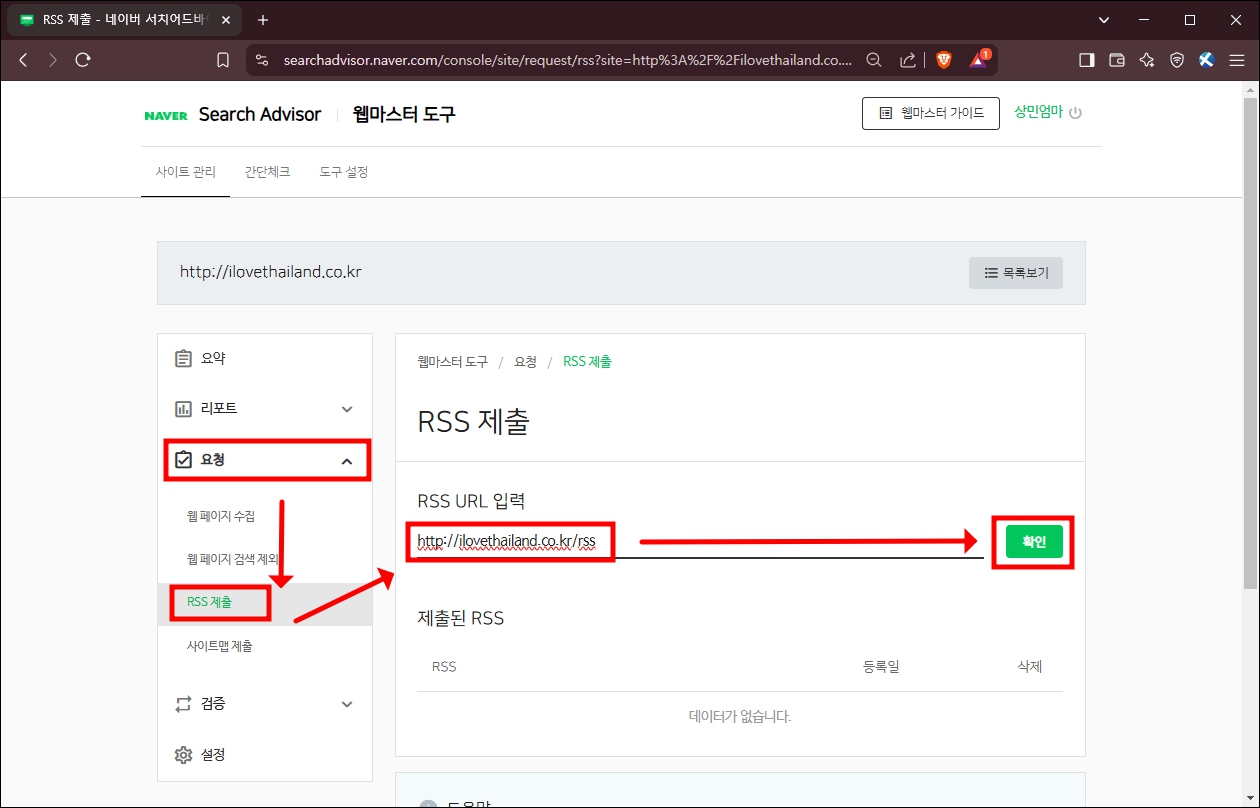This screenshot has width=1260, height=808.
Task: Open tab search chevron in title bar
Action: tap(1104, 20)
